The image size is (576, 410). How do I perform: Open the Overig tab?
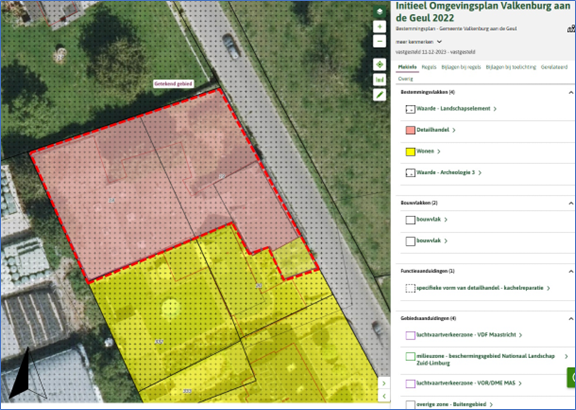coord(406,79)
